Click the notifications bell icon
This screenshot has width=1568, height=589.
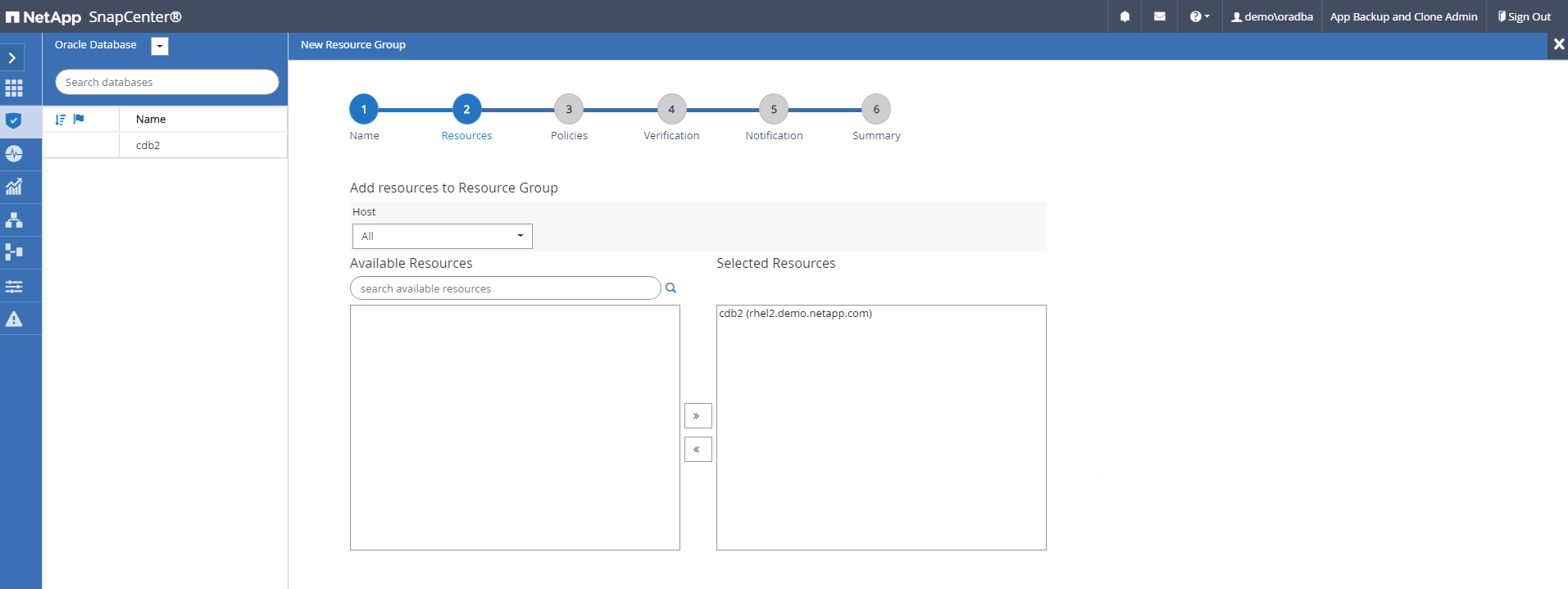[1125, 16]
